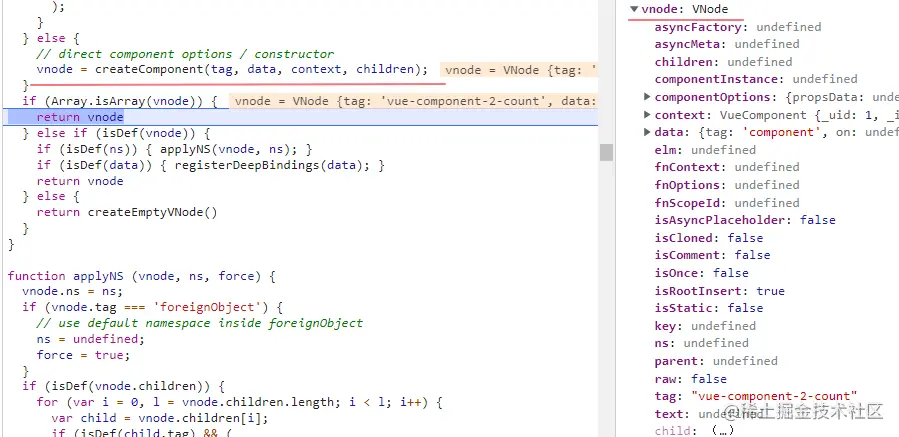
Task: Select the componentInstance: undefined row
Action: [x=756, y=79]
